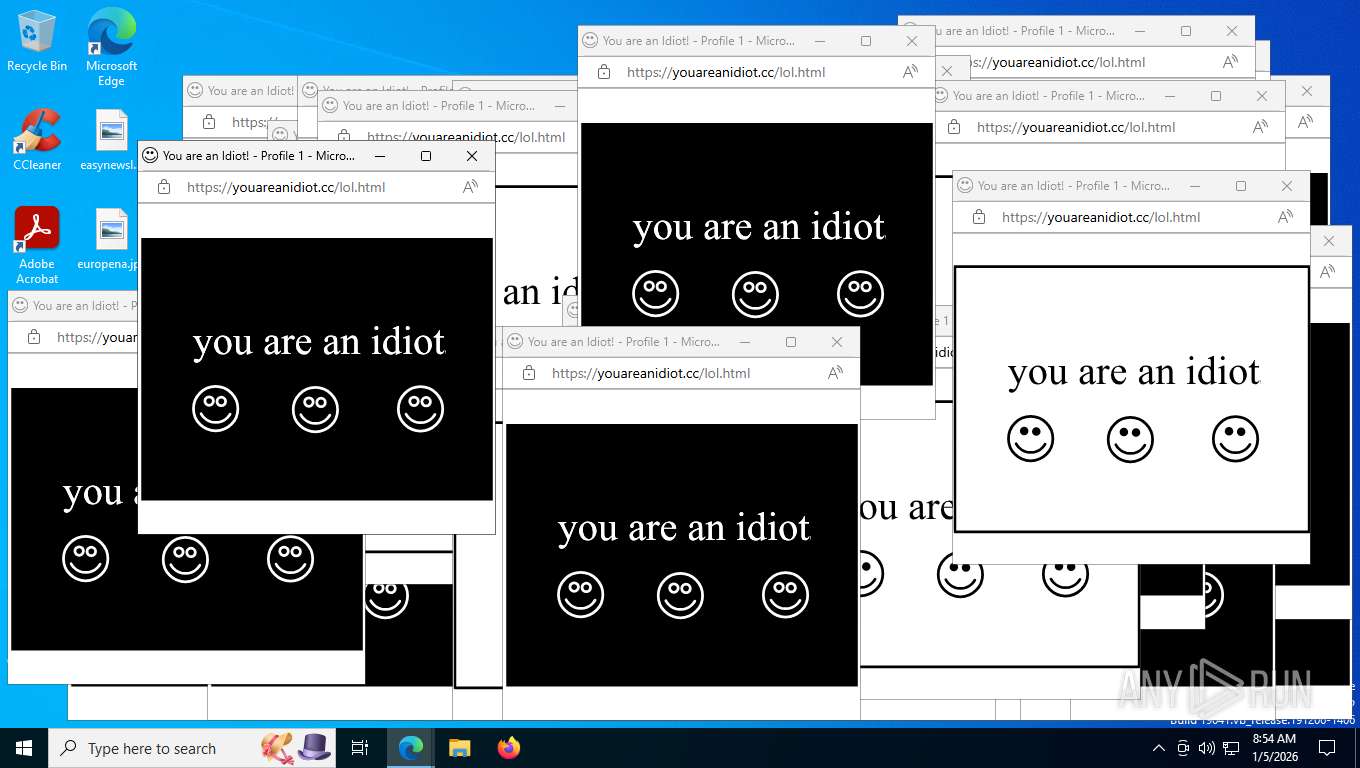1360x768 pixels.
Task: Open network status from the tray
Action: click(x=1231, y=748)
